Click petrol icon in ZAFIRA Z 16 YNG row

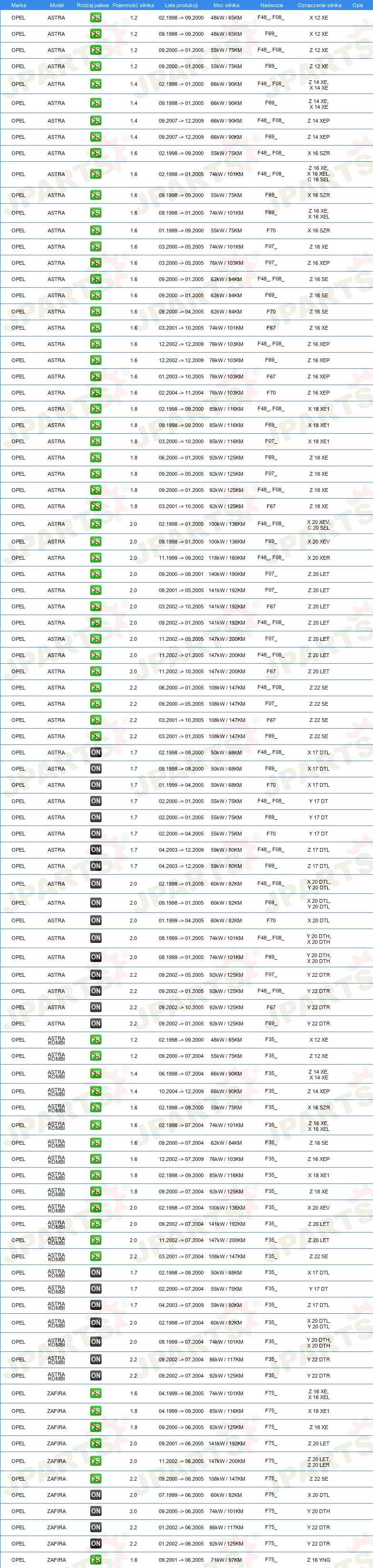[x=95, y=1559]
